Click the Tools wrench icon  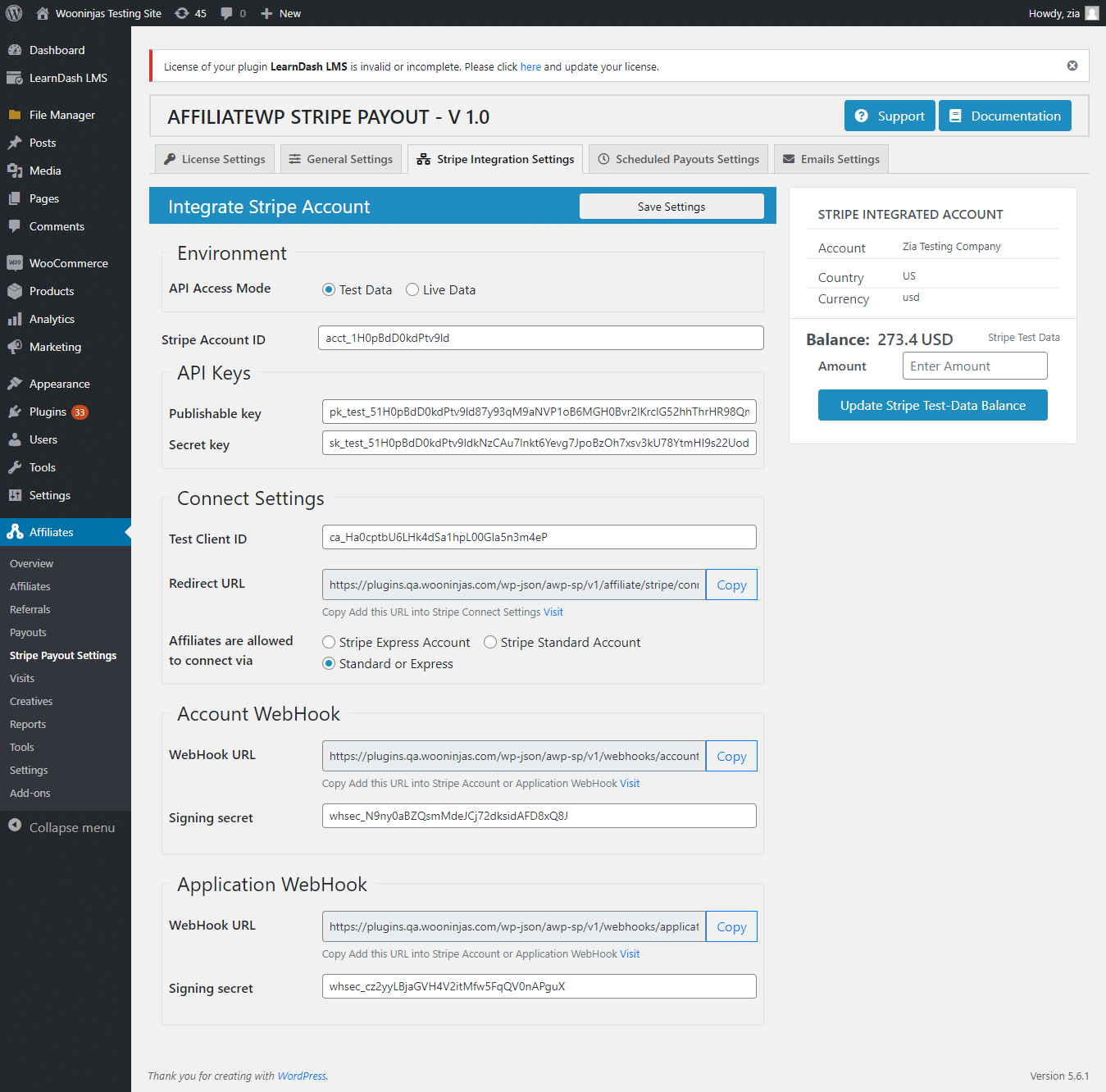(x=15, y=467)
